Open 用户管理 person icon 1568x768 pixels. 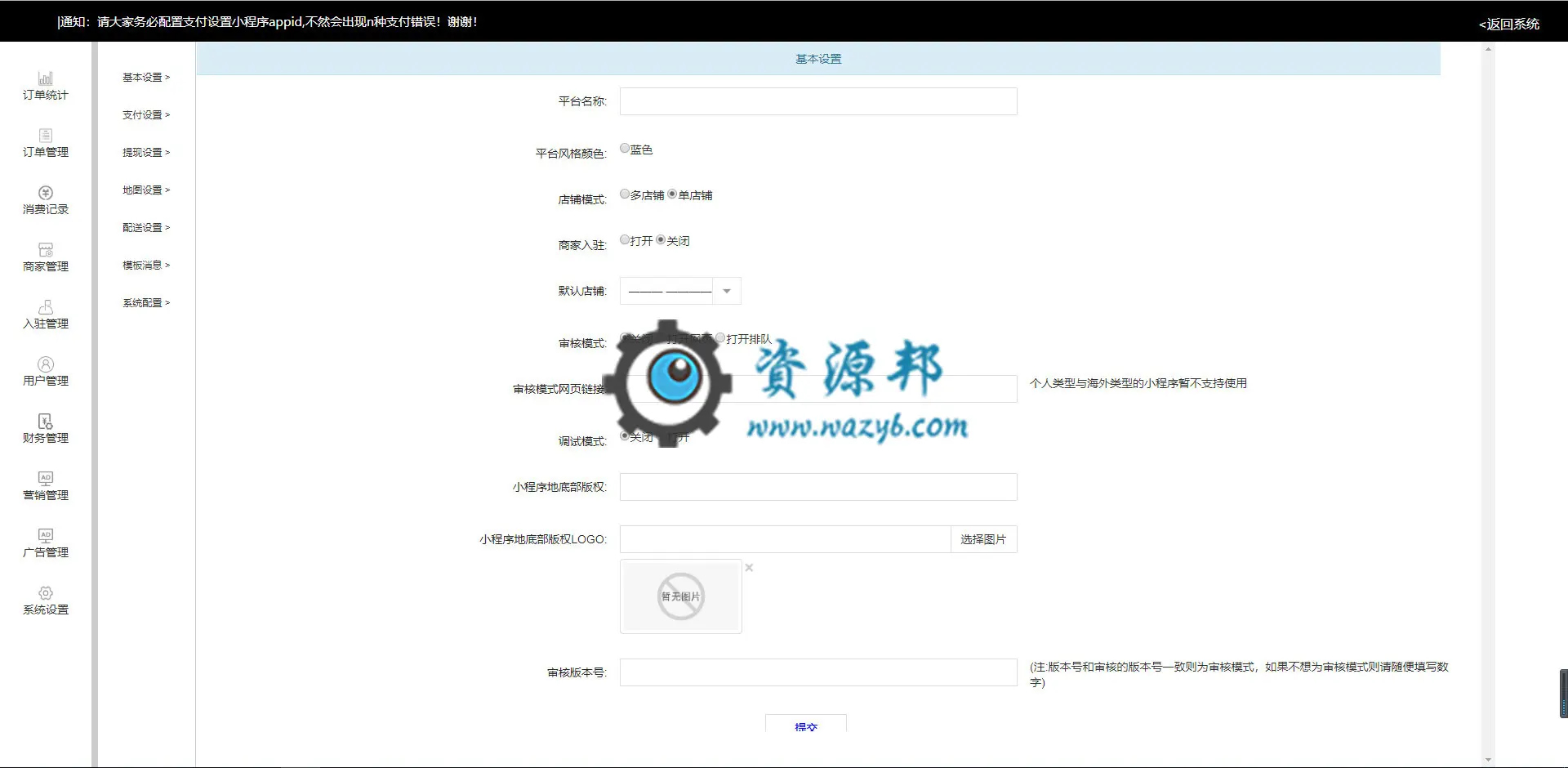tap(46, 364)
